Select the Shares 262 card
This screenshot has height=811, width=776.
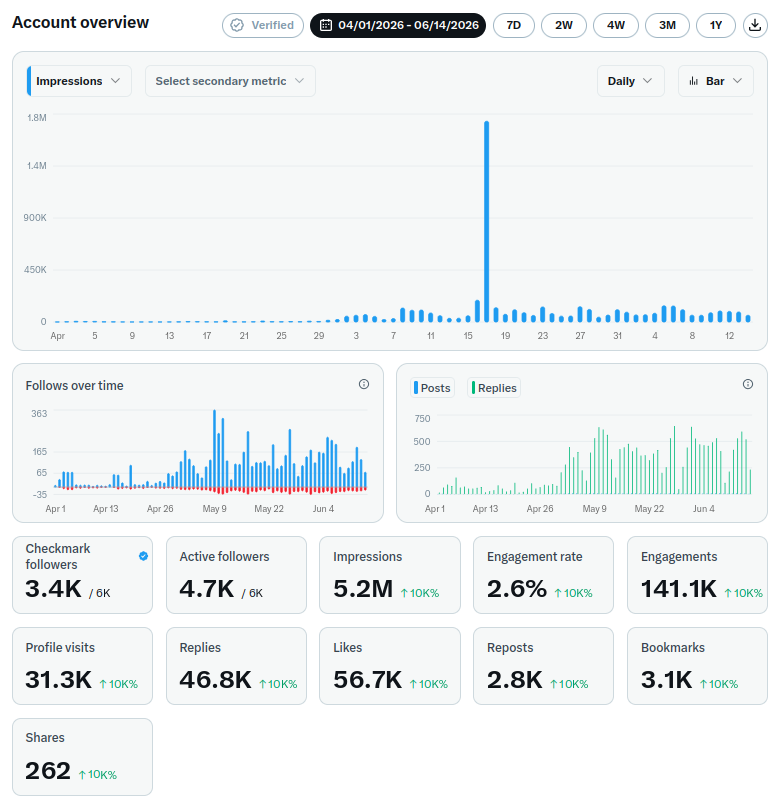(83, 757)
